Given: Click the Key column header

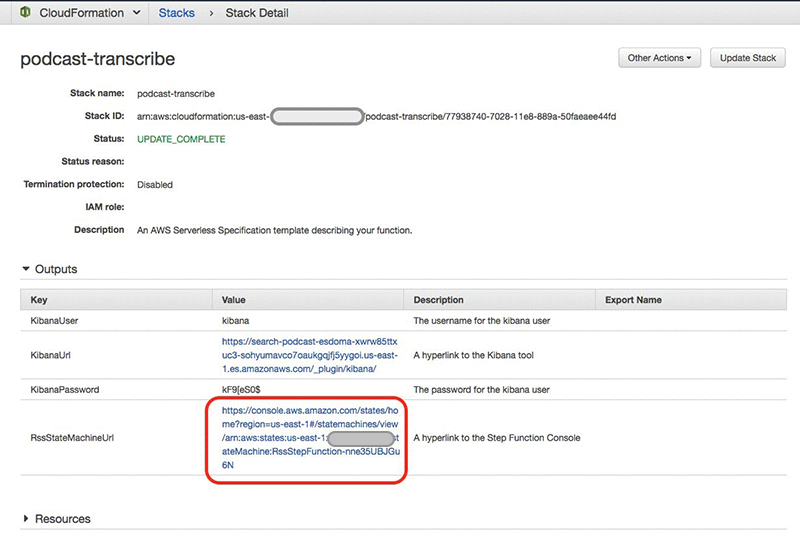Looking at the screenshot, I should coord(116,300).
